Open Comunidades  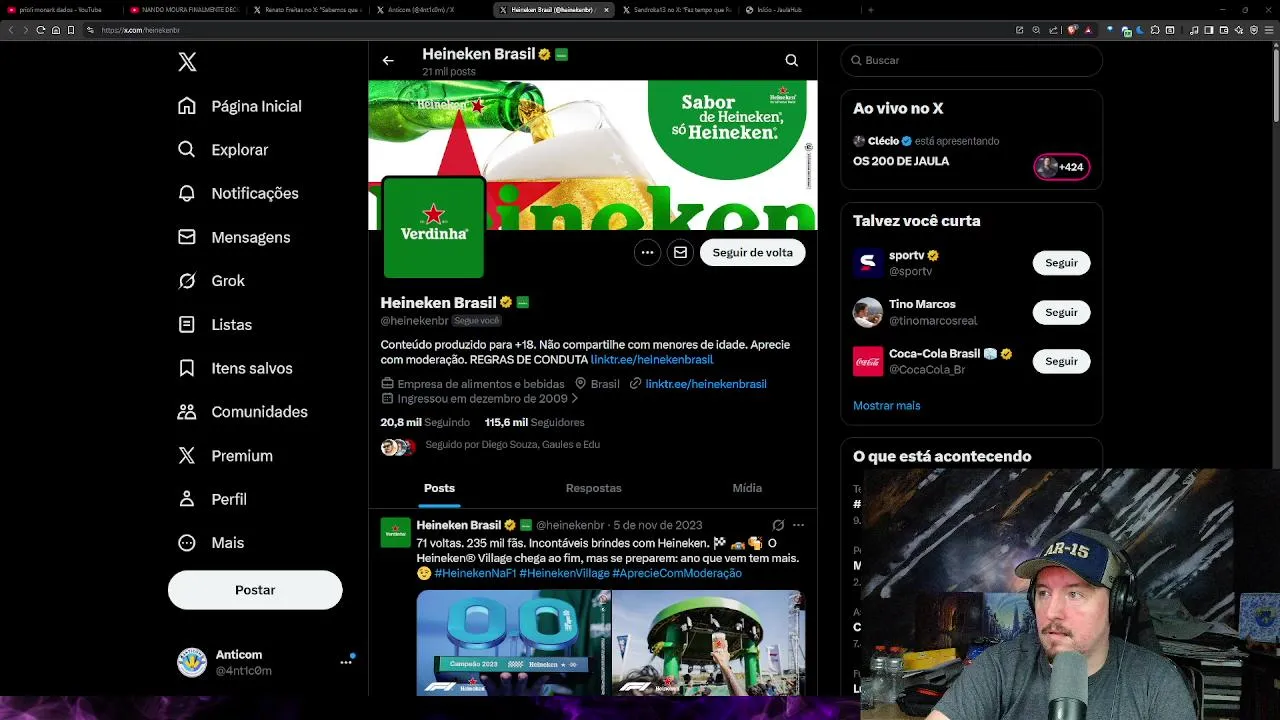click(242, 412)
